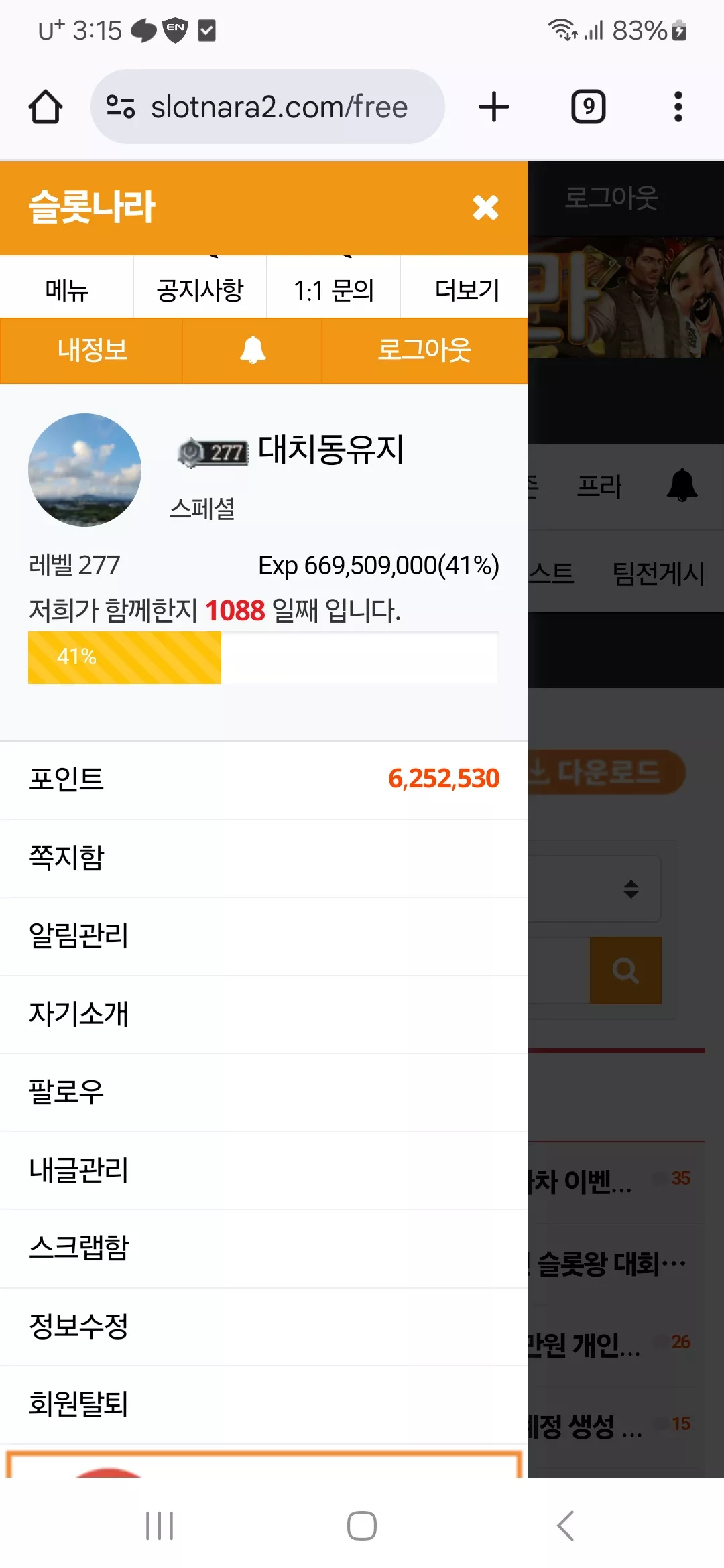Tap the orange 로그아웃 button
The height and width of the screenshot is (1568, 724).
tap(425, 350)
